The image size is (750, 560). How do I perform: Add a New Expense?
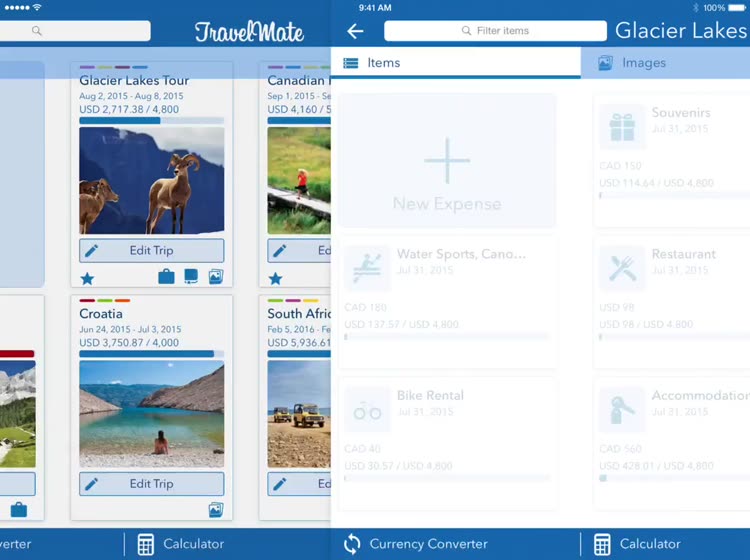pos(447,161)
